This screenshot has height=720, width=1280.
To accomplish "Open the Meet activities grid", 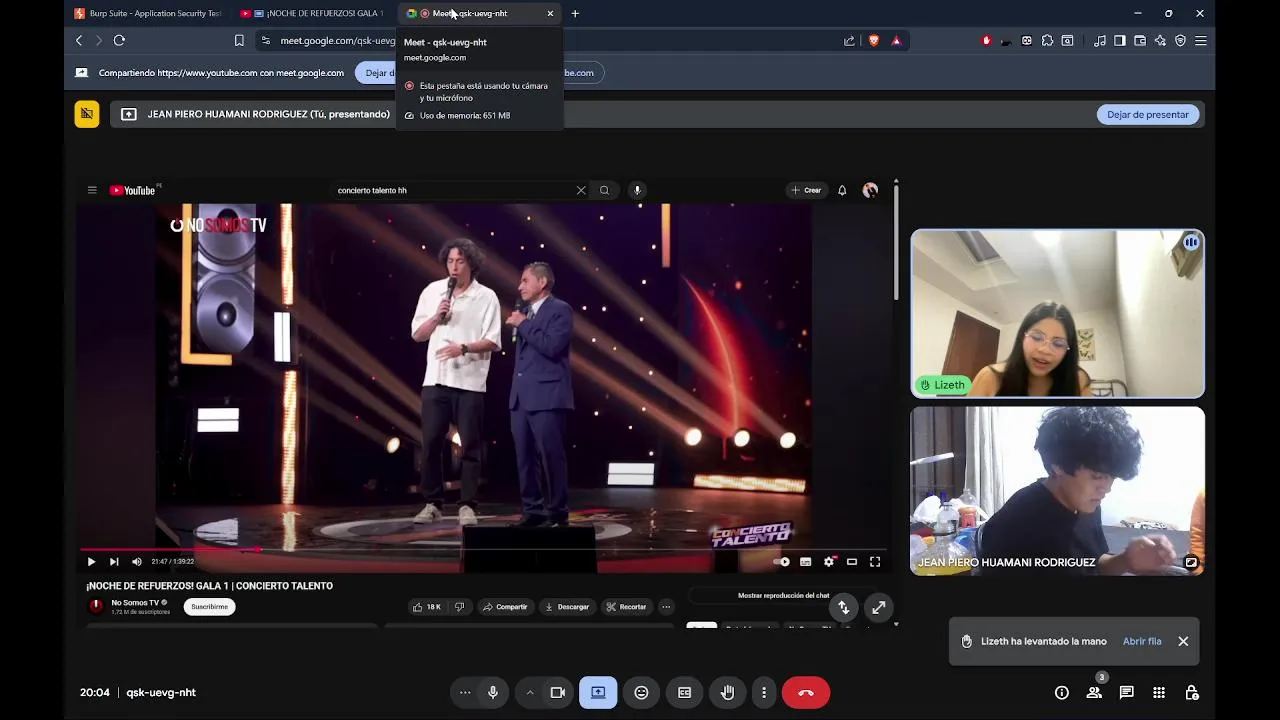I will [x=1159, y=692].
